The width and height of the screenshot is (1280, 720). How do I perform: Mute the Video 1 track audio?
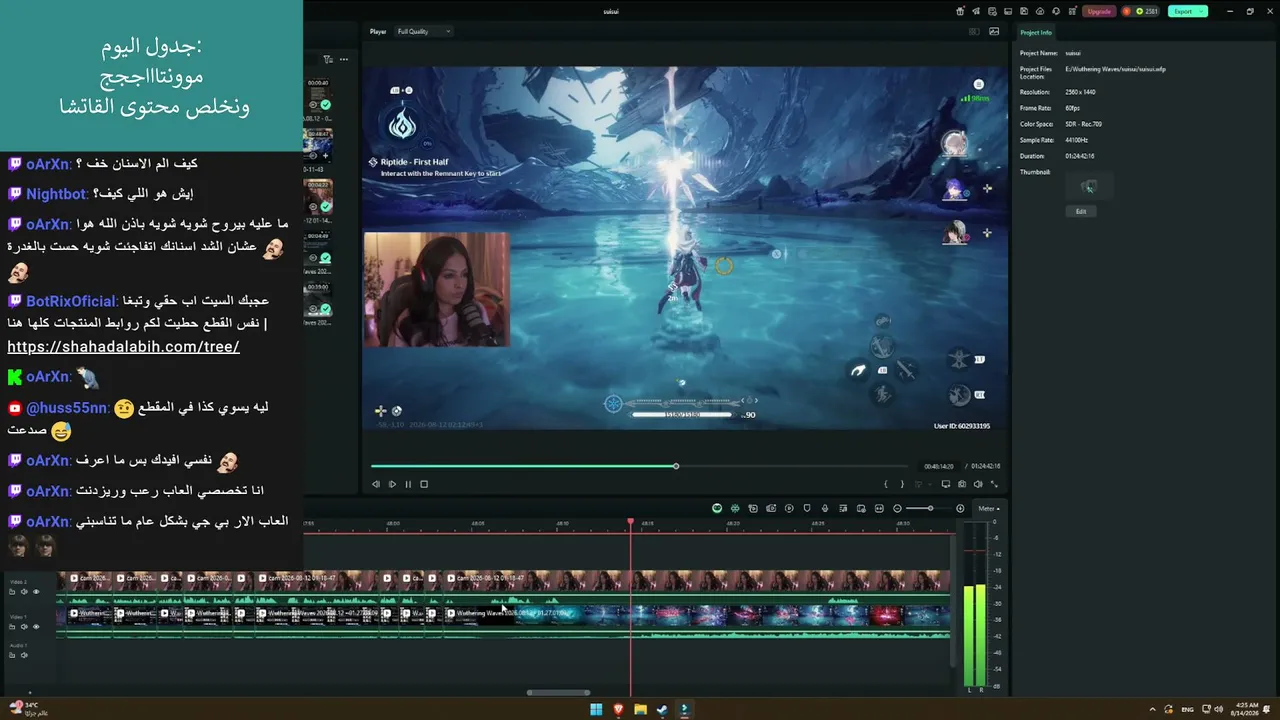(24, 627)
